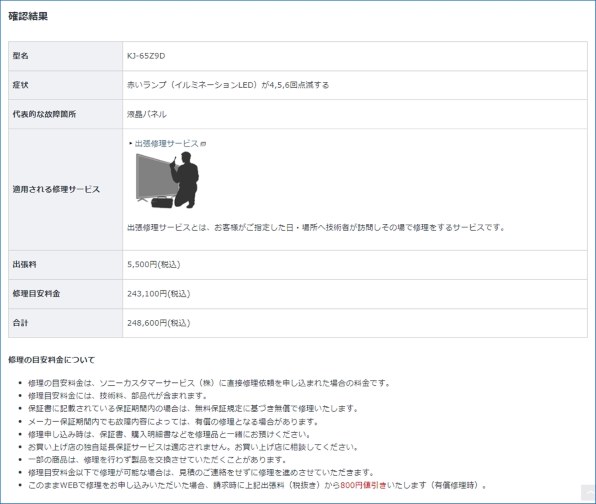Click the 出張修理サービスとは description sentence

[x=316, y=227]
